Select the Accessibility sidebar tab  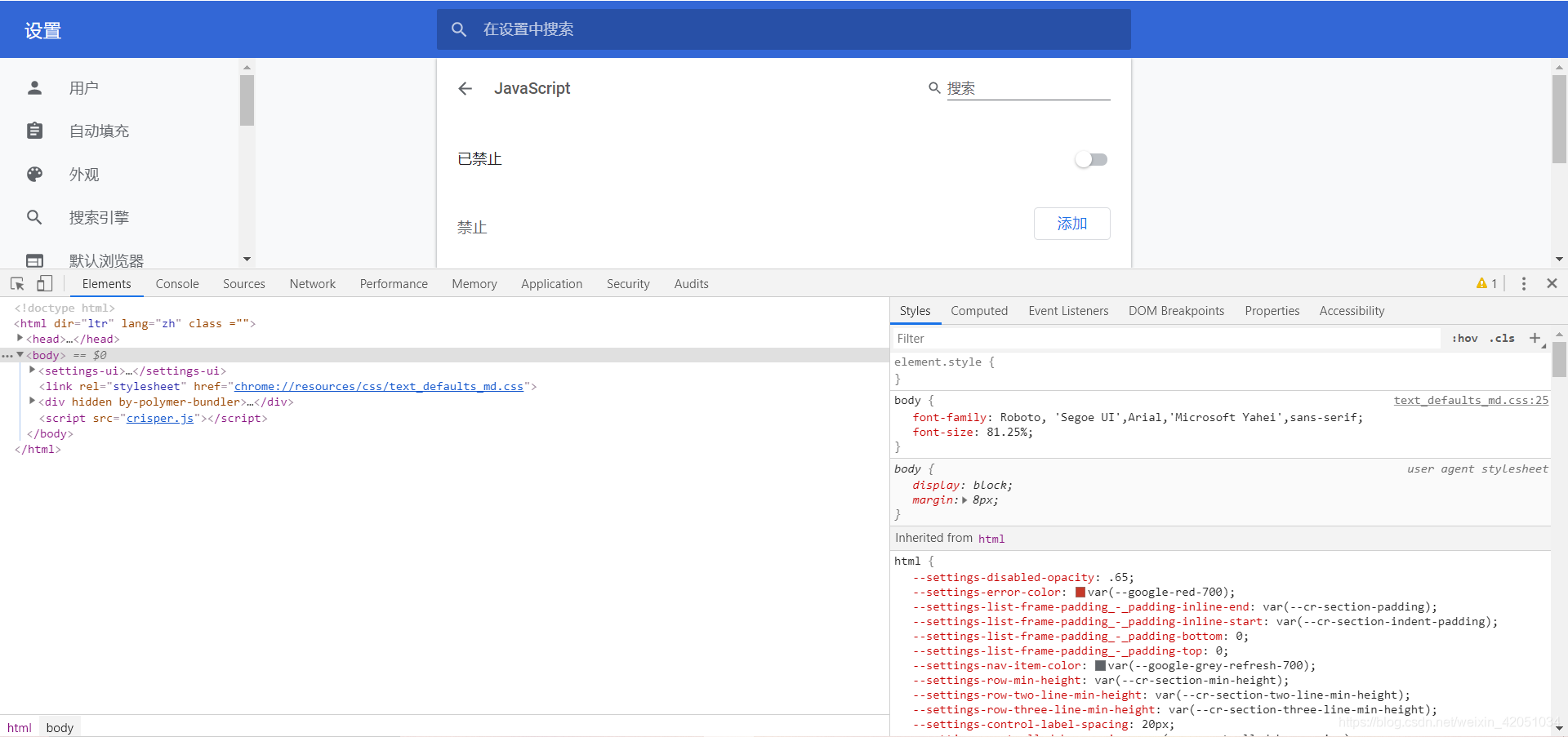tap(1352, 311)
